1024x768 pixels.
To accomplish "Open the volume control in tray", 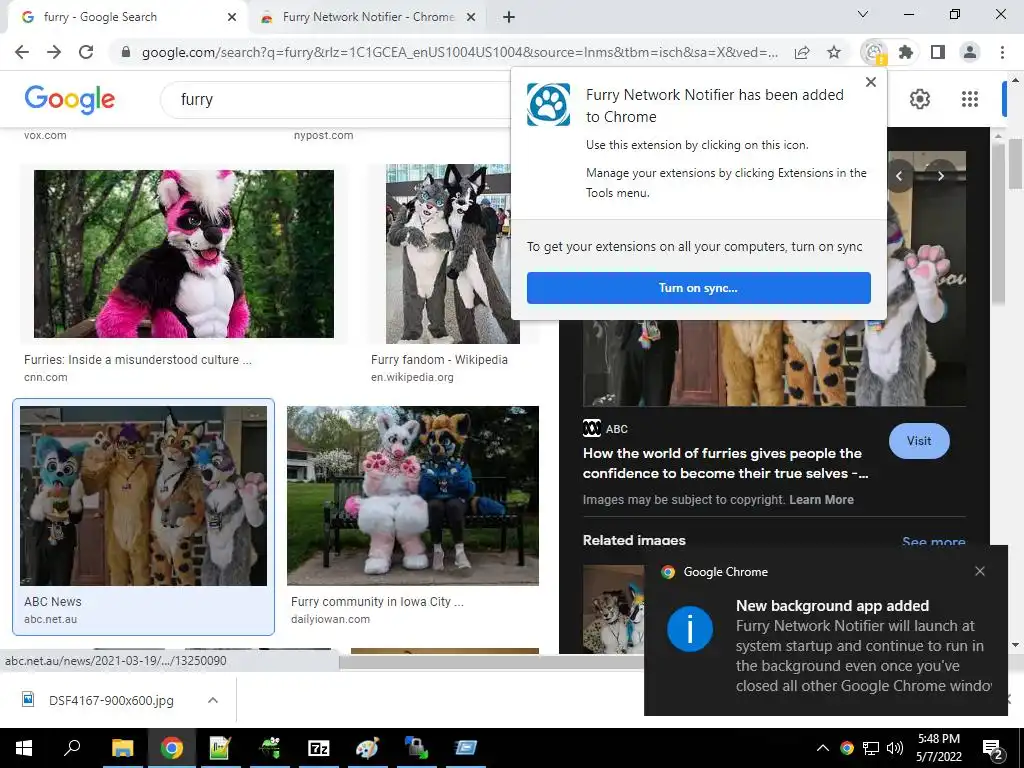I will pos(895,748).
